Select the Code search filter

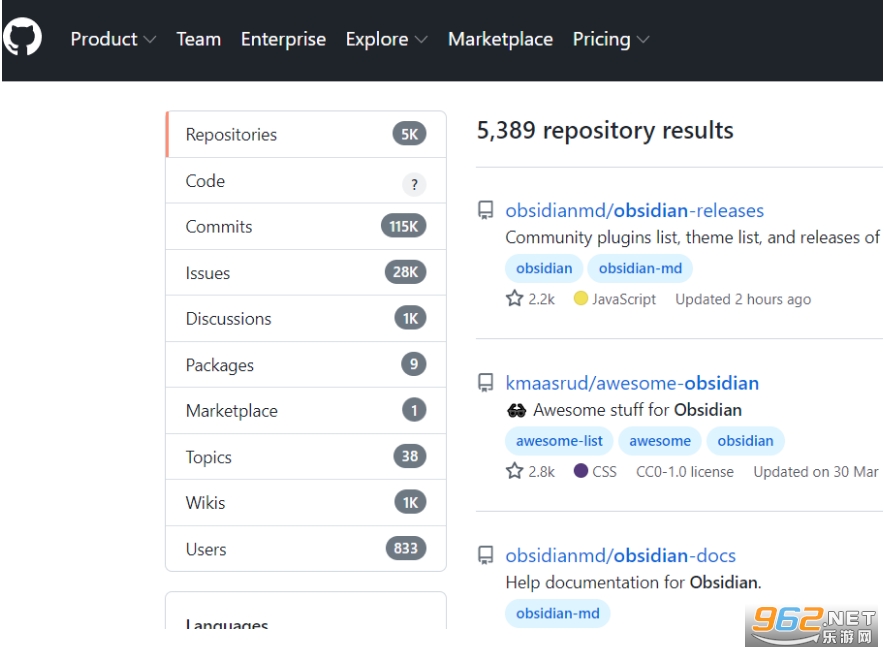(306, 180)
